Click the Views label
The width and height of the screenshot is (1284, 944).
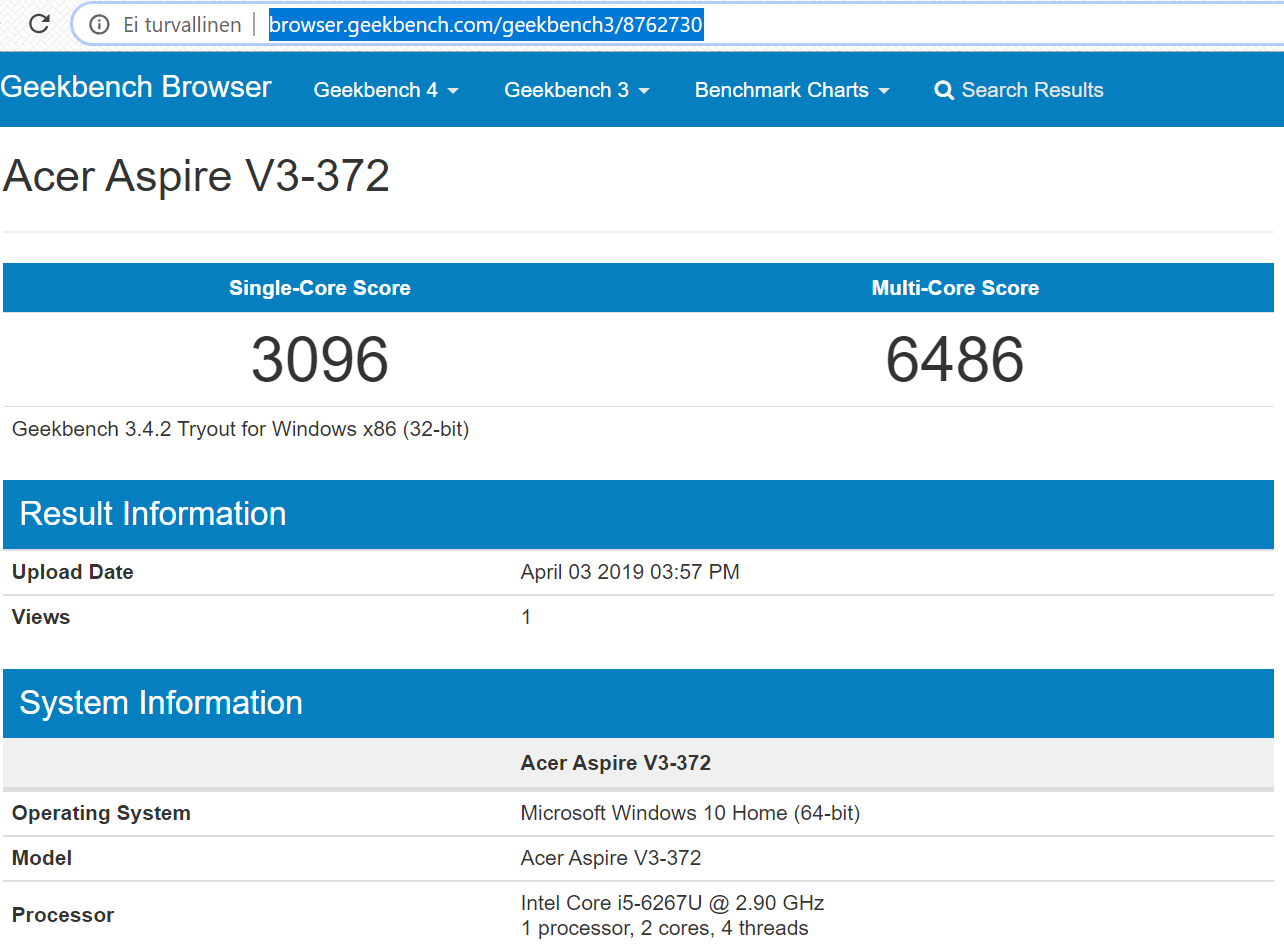pyautogui.click(x=41, y=617)
